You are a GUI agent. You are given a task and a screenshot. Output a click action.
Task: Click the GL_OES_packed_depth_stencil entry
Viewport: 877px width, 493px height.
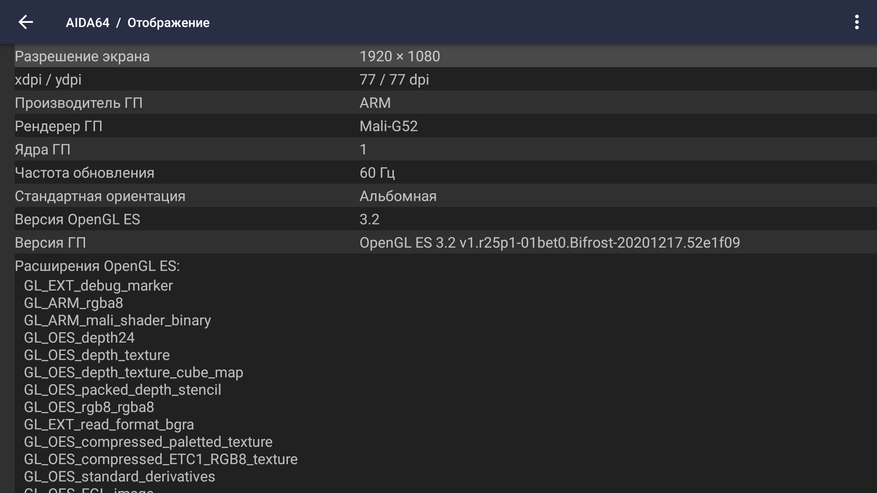coord(122,390)
